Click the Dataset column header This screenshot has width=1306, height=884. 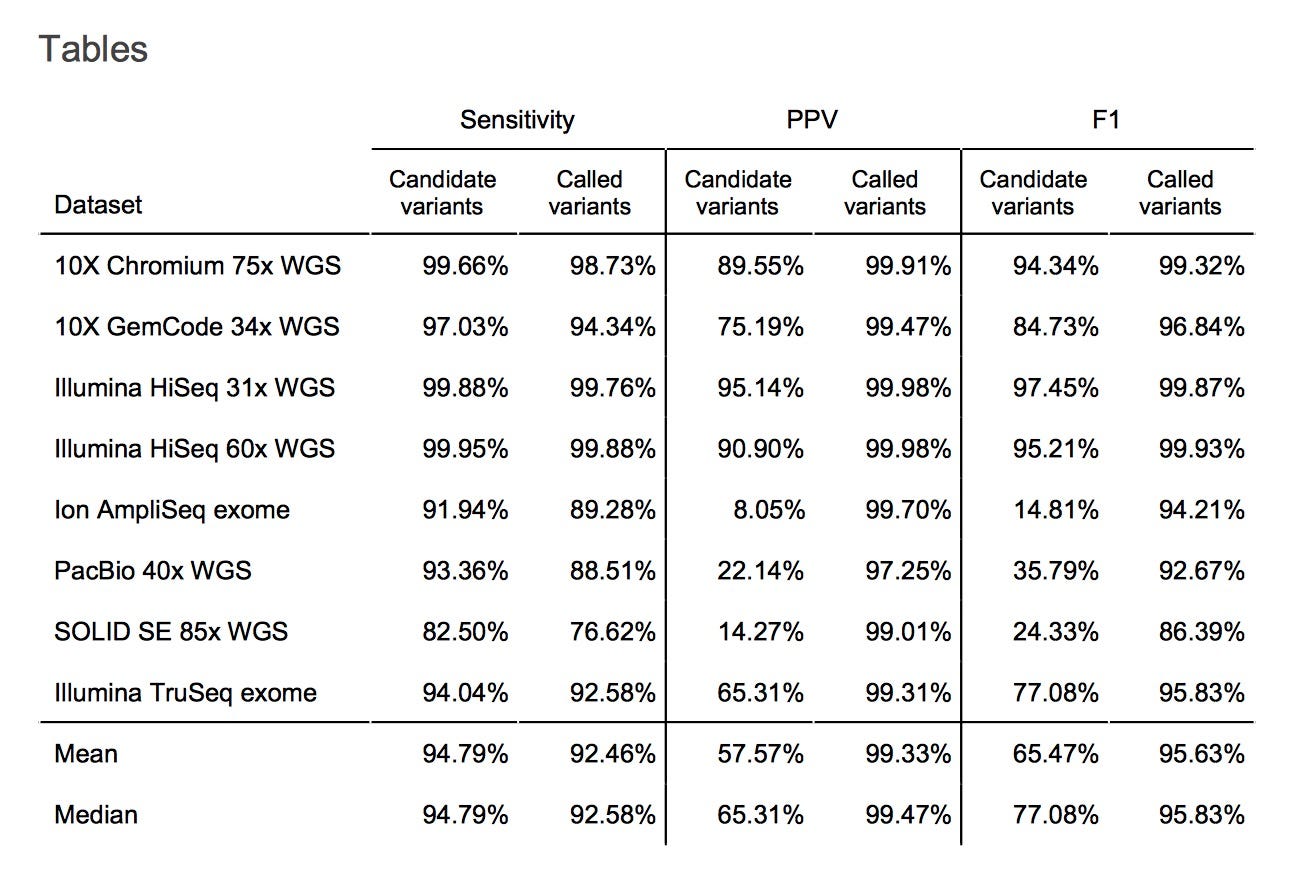(x=98, y=205)
